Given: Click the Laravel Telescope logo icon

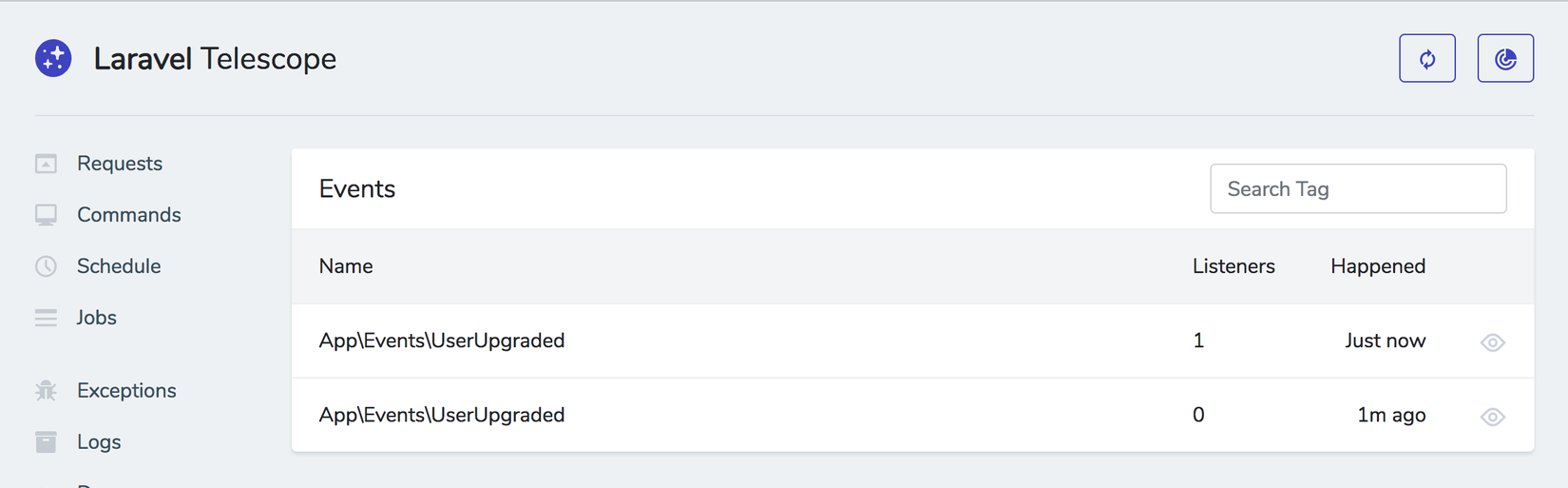Looking at the screenshot, I should [x=53, y=58].
